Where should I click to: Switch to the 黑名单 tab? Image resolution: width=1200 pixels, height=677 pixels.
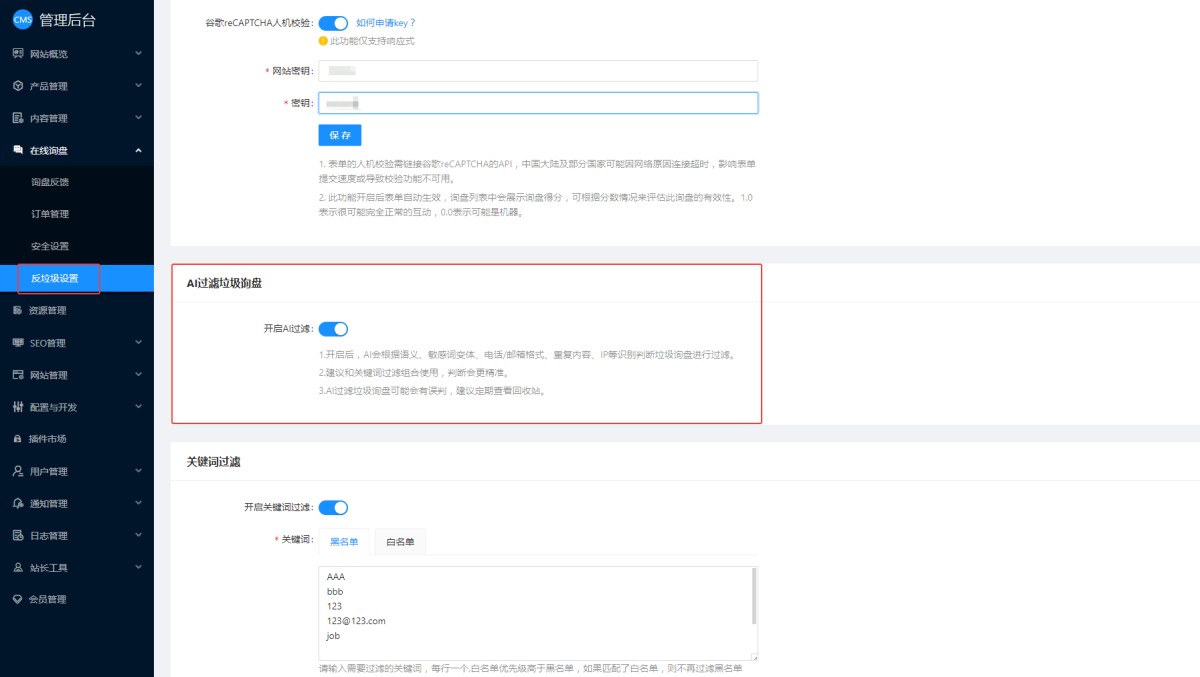coord(344,541)
